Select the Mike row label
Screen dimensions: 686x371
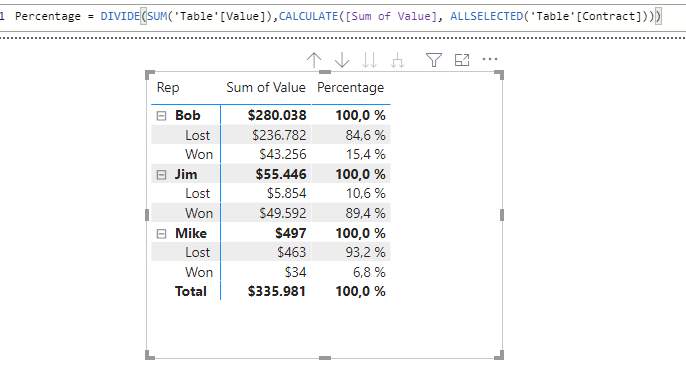191,233
